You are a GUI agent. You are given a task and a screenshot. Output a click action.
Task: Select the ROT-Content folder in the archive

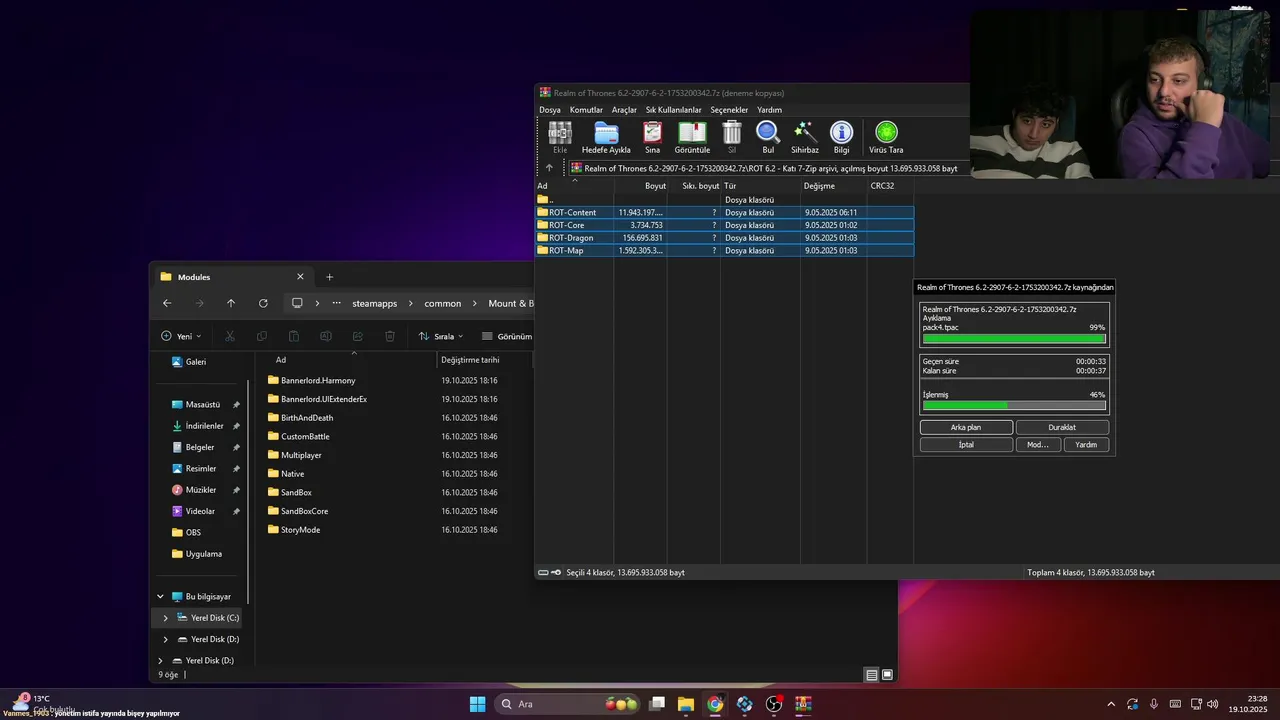[724, 212]
